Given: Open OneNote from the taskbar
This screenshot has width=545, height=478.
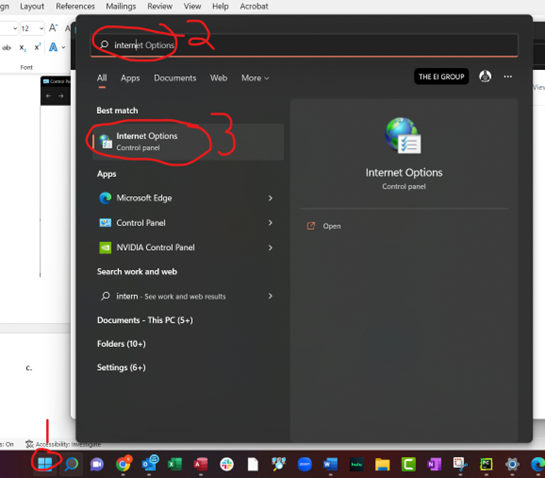Looking at the screenshot, I should (x=434, y=464).
